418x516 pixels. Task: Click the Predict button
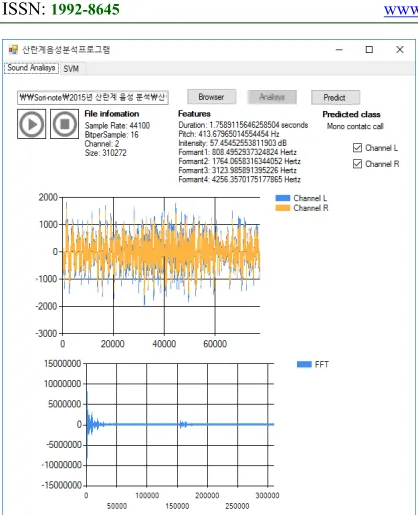tap(335, 97)
